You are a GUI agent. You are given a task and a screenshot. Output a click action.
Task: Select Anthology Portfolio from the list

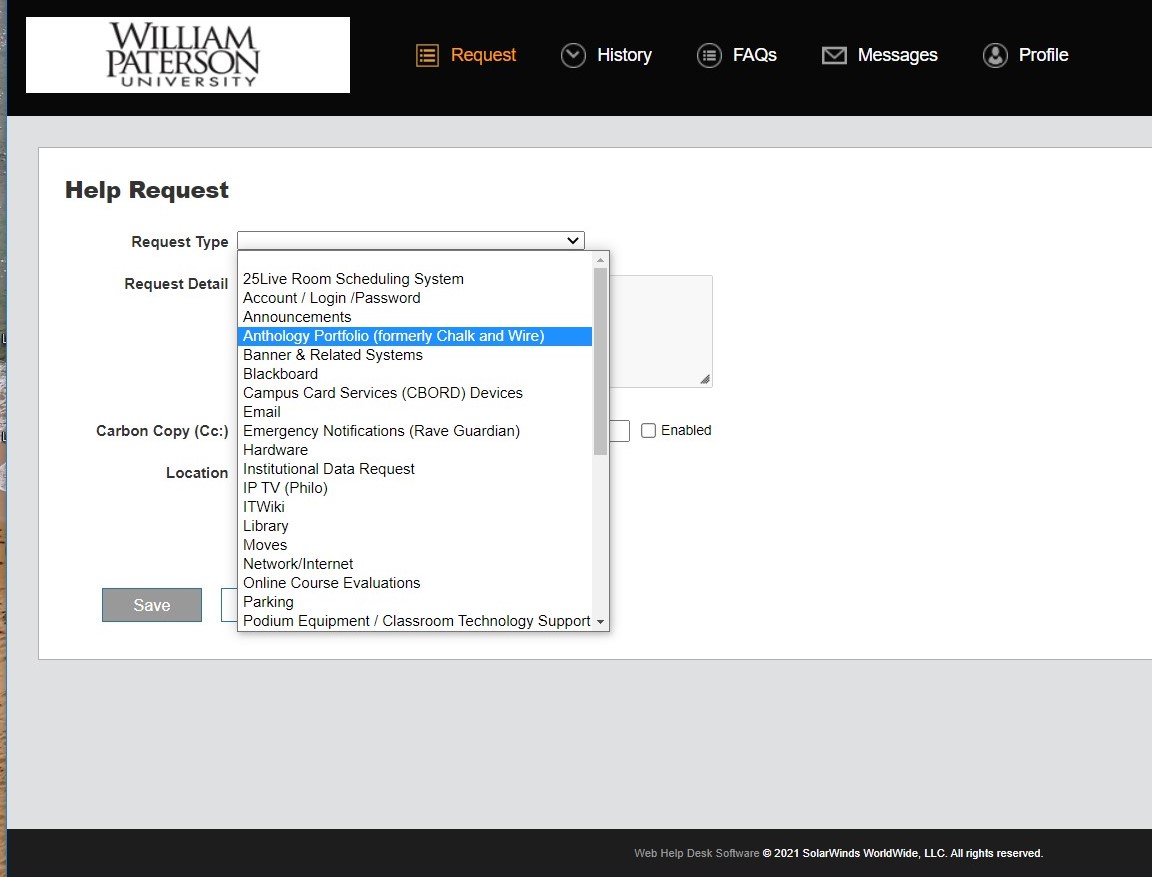click(393, 336)
